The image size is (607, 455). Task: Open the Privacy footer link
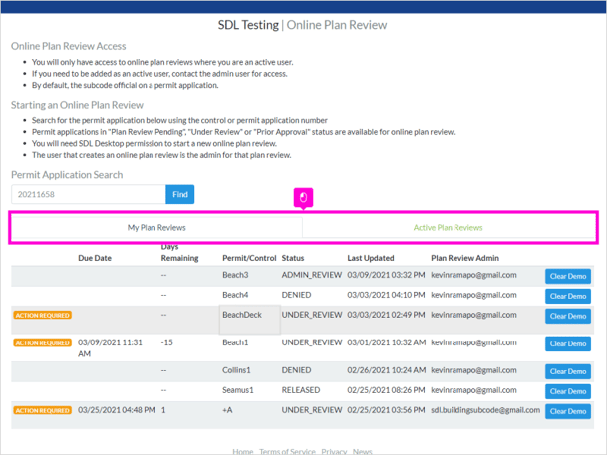click(x=334, y=452)
